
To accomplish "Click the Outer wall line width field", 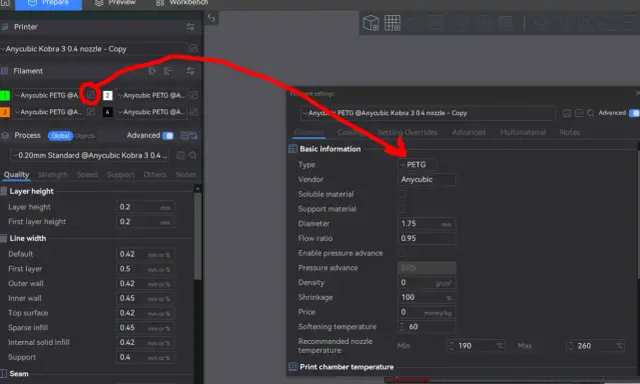I will [145, 284].
